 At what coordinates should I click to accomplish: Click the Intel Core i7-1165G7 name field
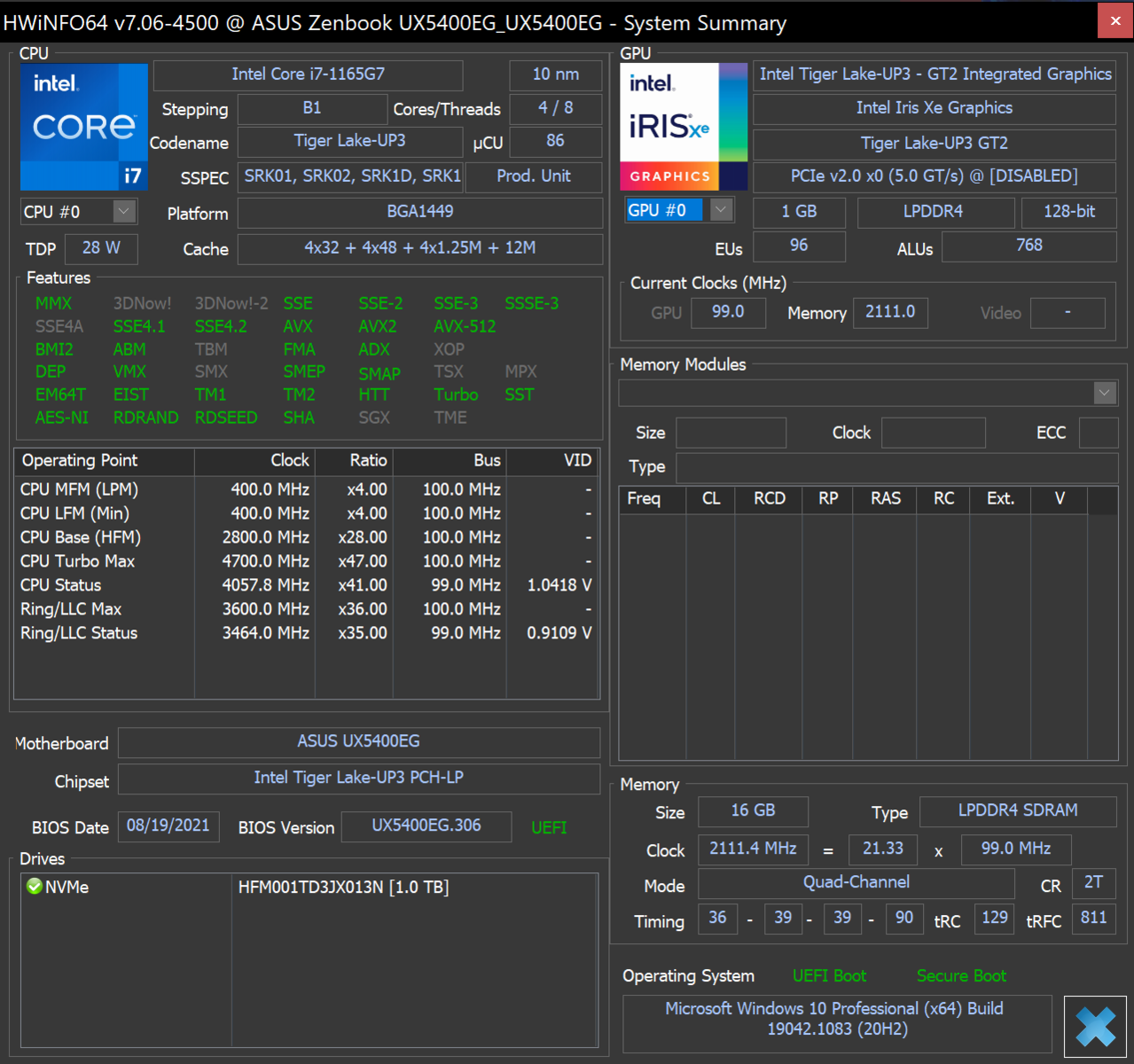[x=308, y=74]
